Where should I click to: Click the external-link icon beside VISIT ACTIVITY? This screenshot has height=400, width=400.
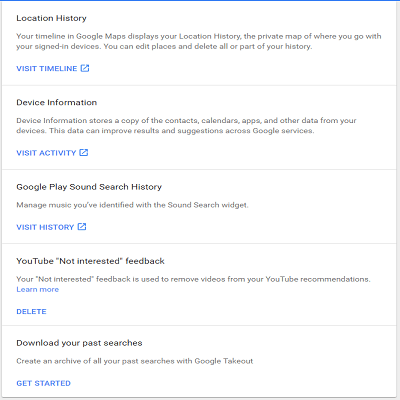pos(84,153)
